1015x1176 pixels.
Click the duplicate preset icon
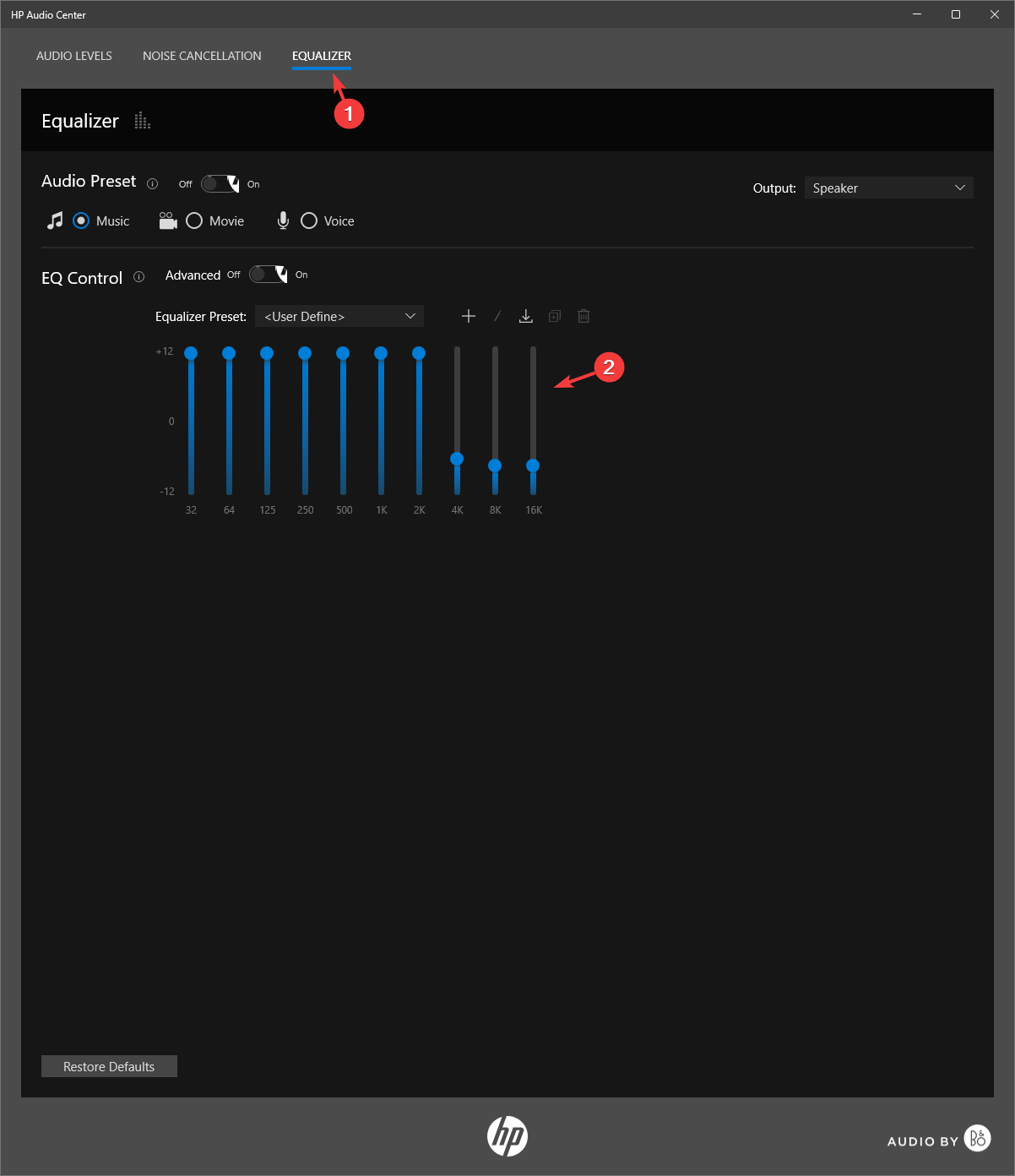point(555,316)
